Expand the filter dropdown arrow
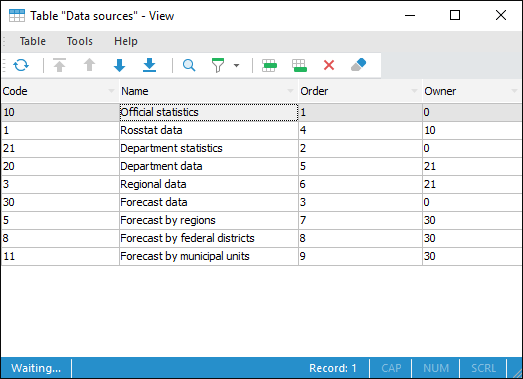523x379 pixels. (236, 65)
